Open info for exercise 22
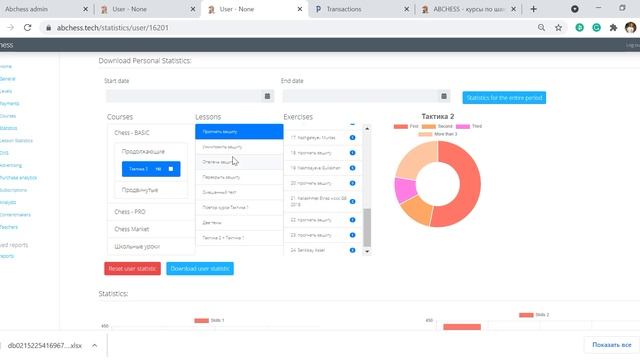The height and width of the screenshot is (360, 640). pyautogui.click(x=352, y=220)
